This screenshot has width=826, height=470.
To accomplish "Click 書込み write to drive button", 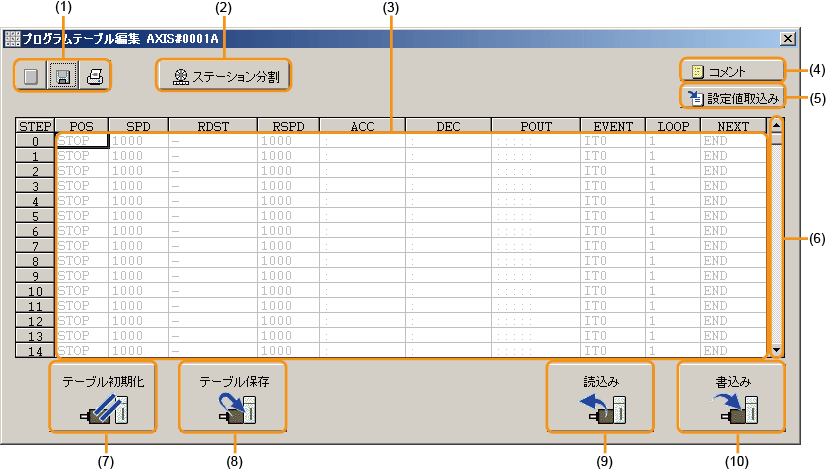I will pyautogui.click(x=732, y=397).
